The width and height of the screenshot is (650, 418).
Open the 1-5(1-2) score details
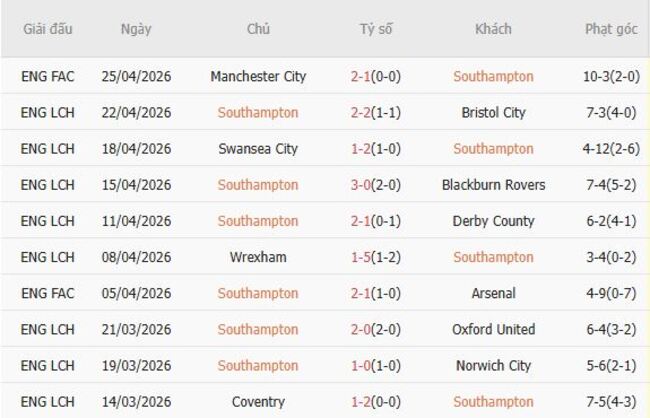[376, 257]
